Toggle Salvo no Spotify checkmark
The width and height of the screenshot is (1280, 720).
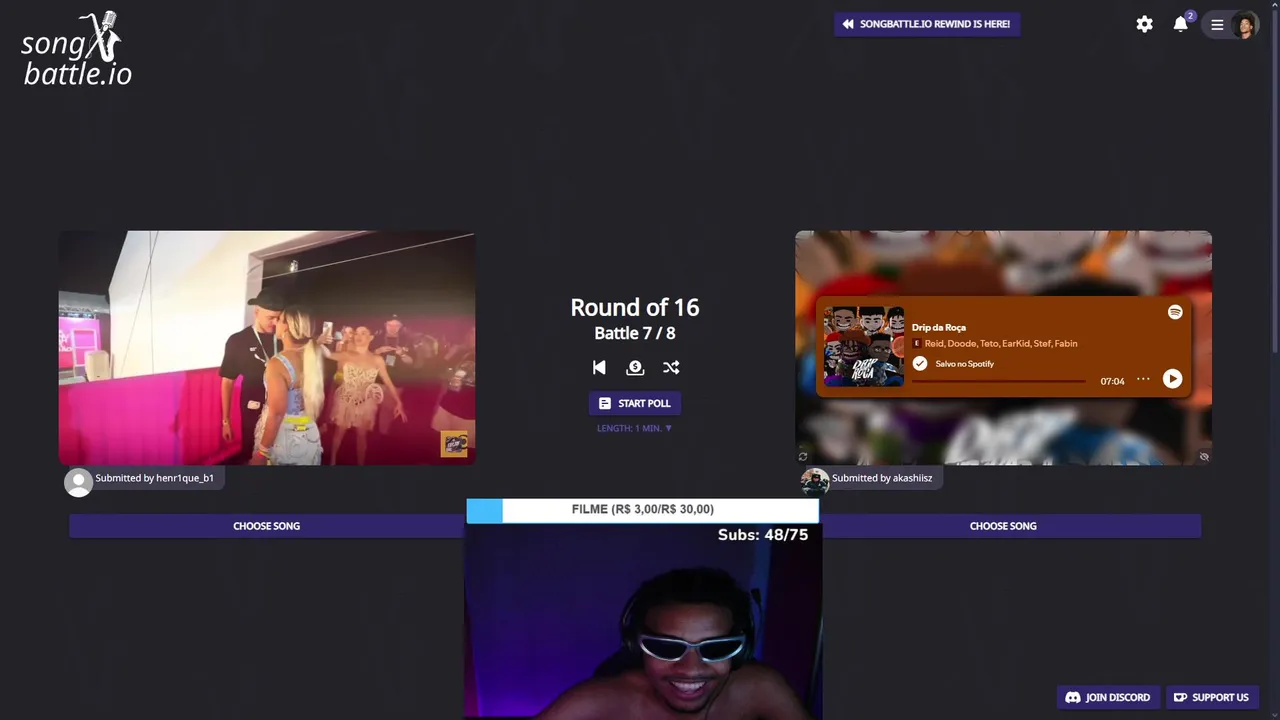(x=920, y=364)
